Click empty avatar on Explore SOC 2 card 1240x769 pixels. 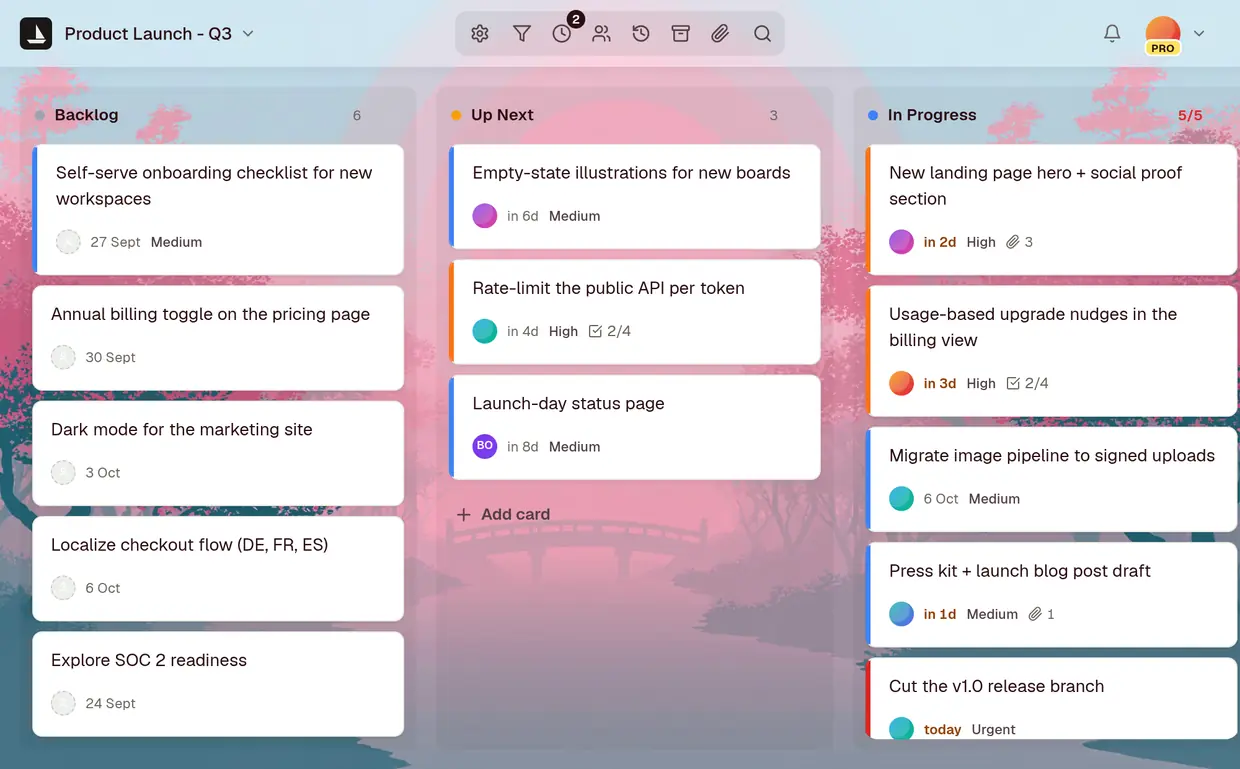(63, 703)
